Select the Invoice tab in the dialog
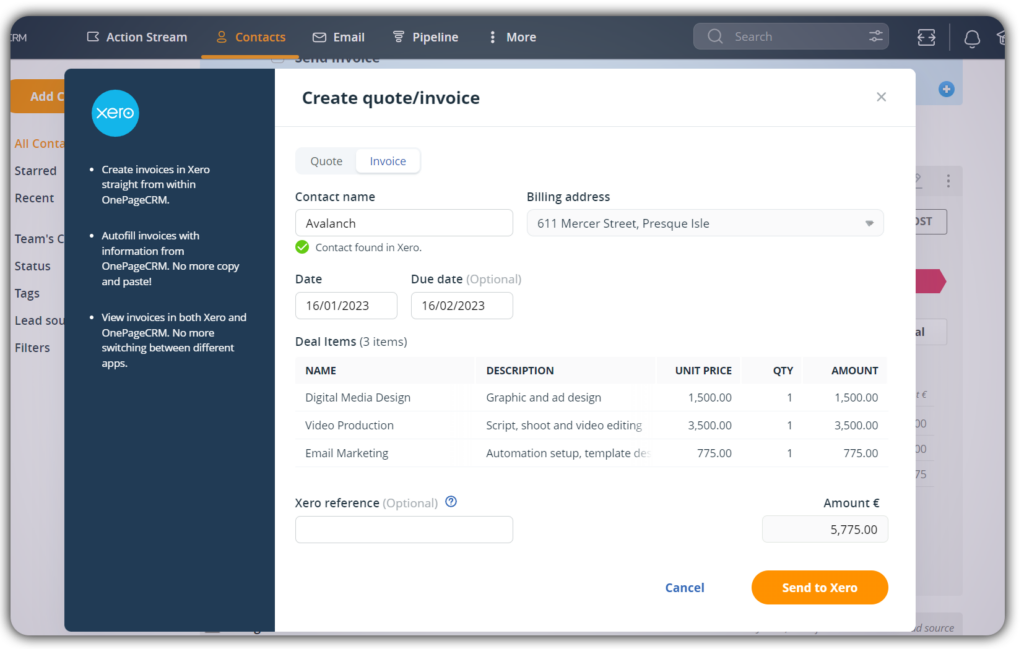1024x649 pixels. point(387,160)
